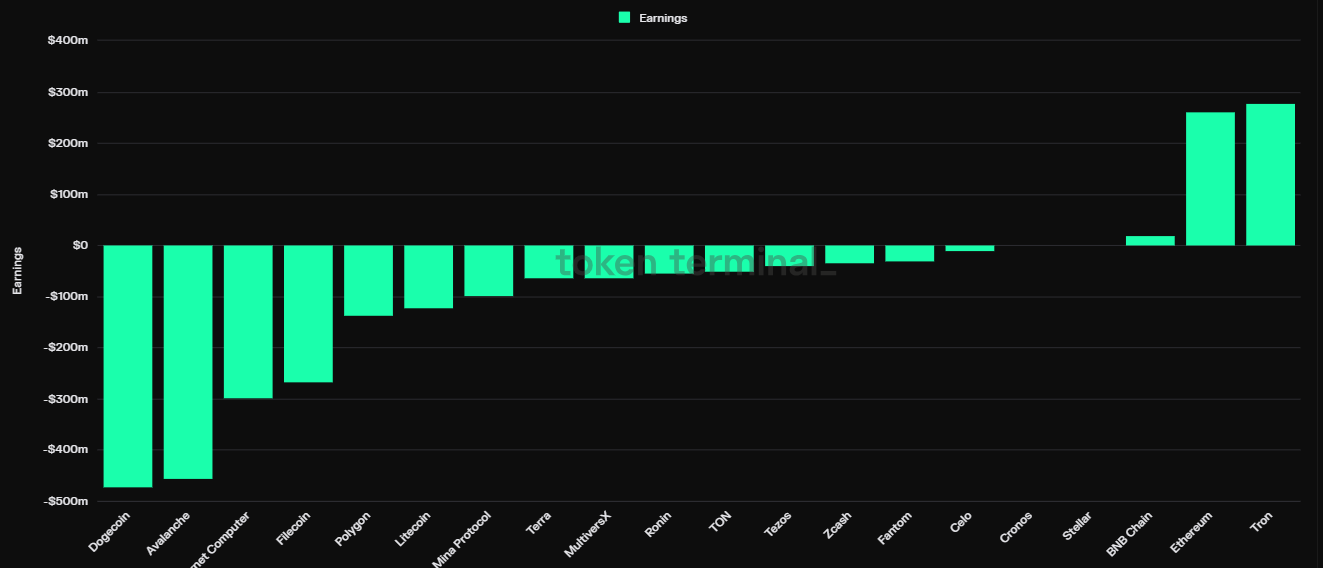Click the Tezos axis label
Viewport: 1323px width, 568px height.
point(778,525)
